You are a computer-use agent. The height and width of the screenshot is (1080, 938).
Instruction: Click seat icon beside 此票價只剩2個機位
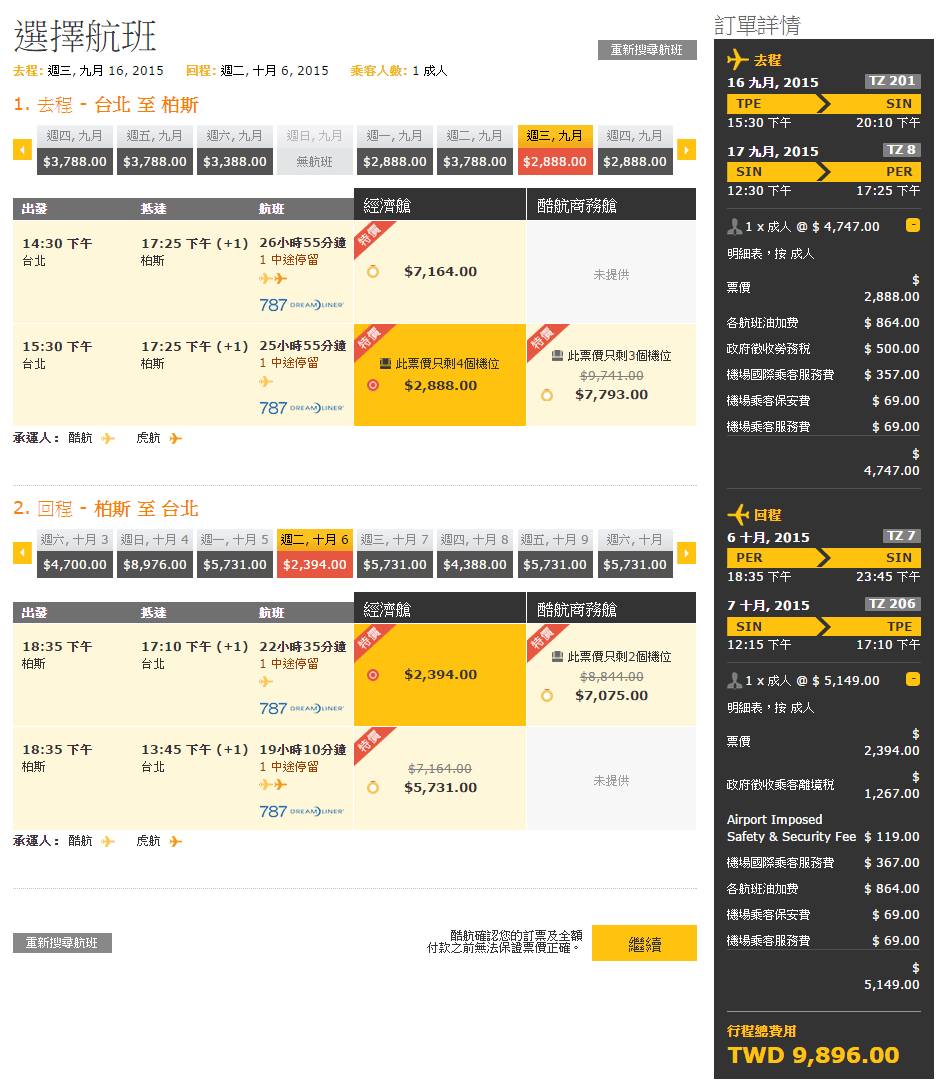tap(557, 656)
